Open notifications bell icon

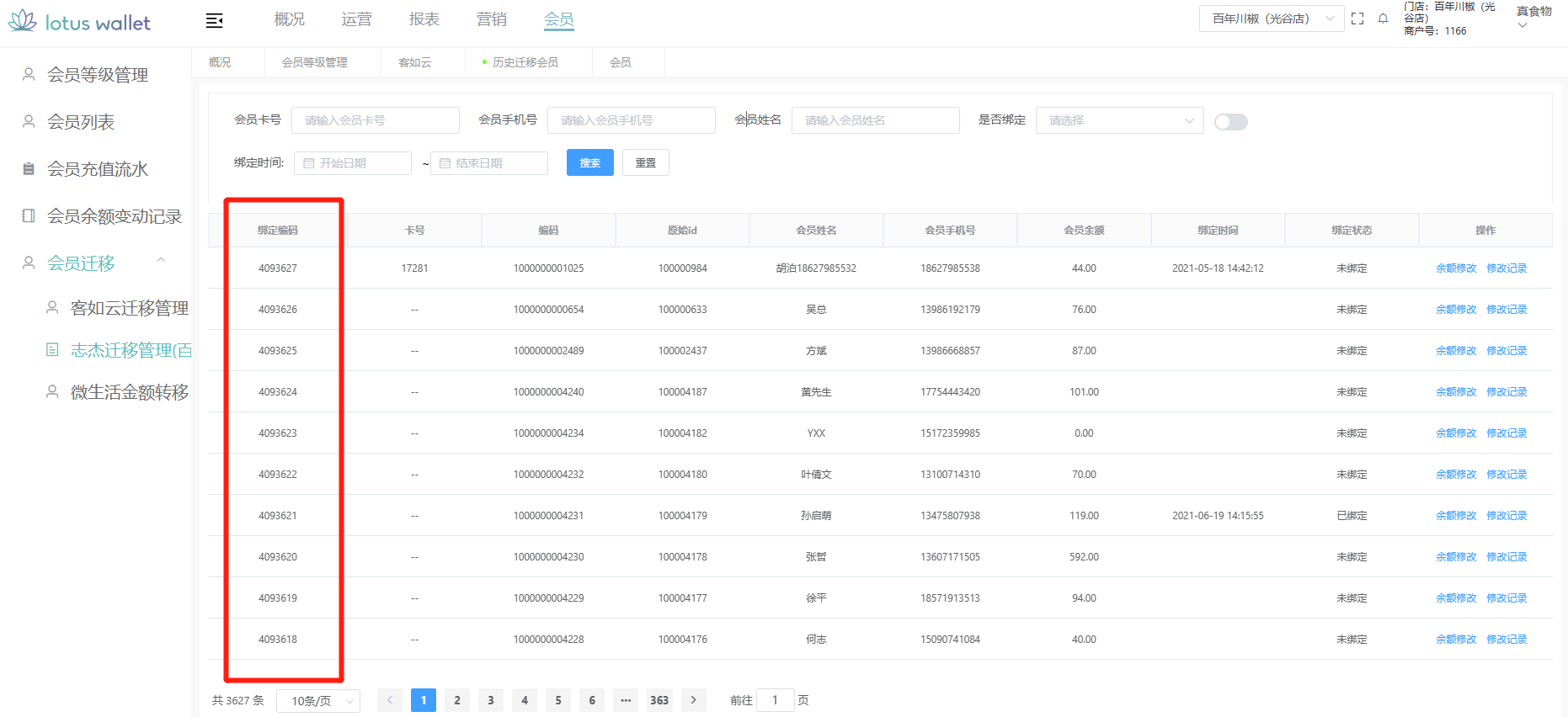(x=1383, y=19)
